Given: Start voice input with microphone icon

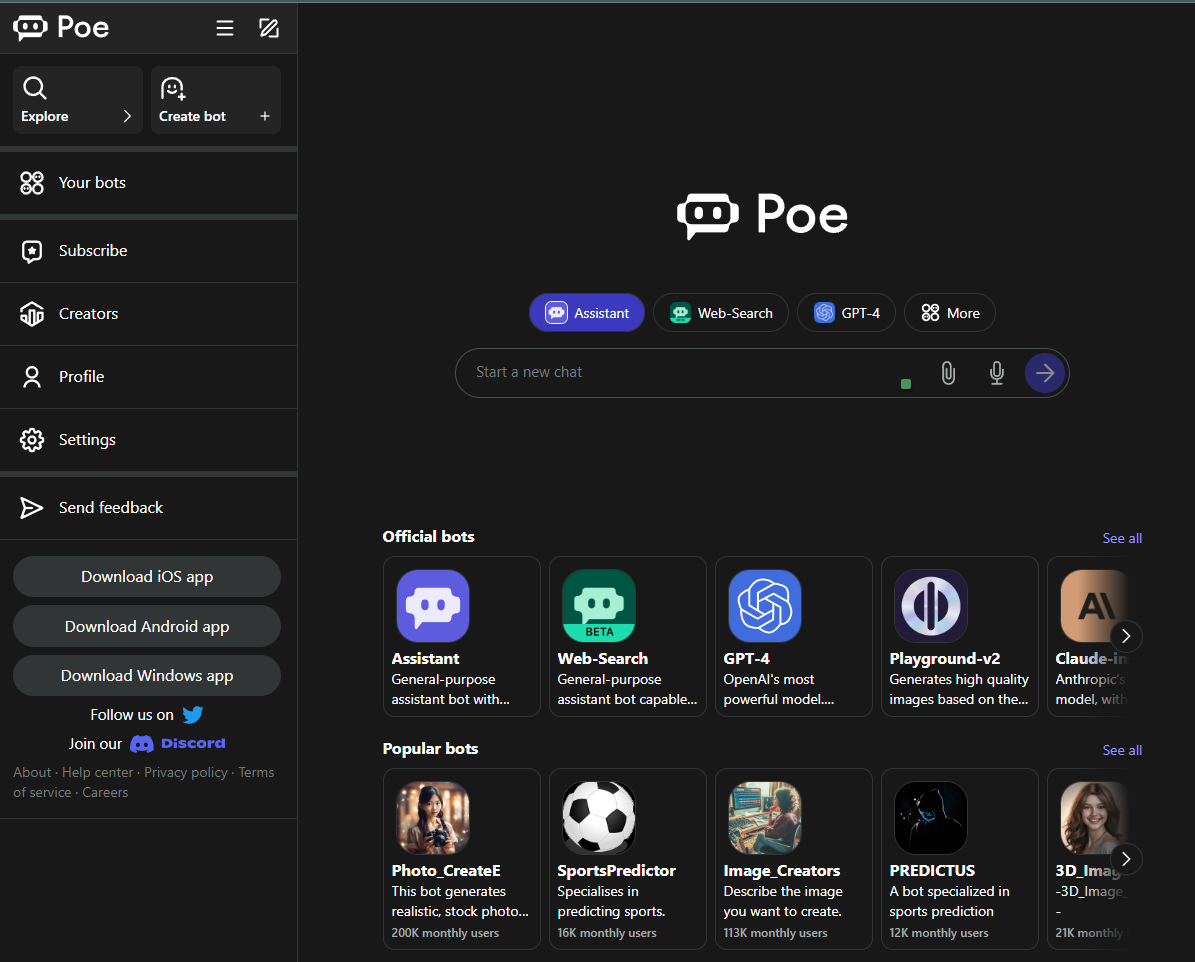Looking at the screenshot, I should tap(997, 373).
